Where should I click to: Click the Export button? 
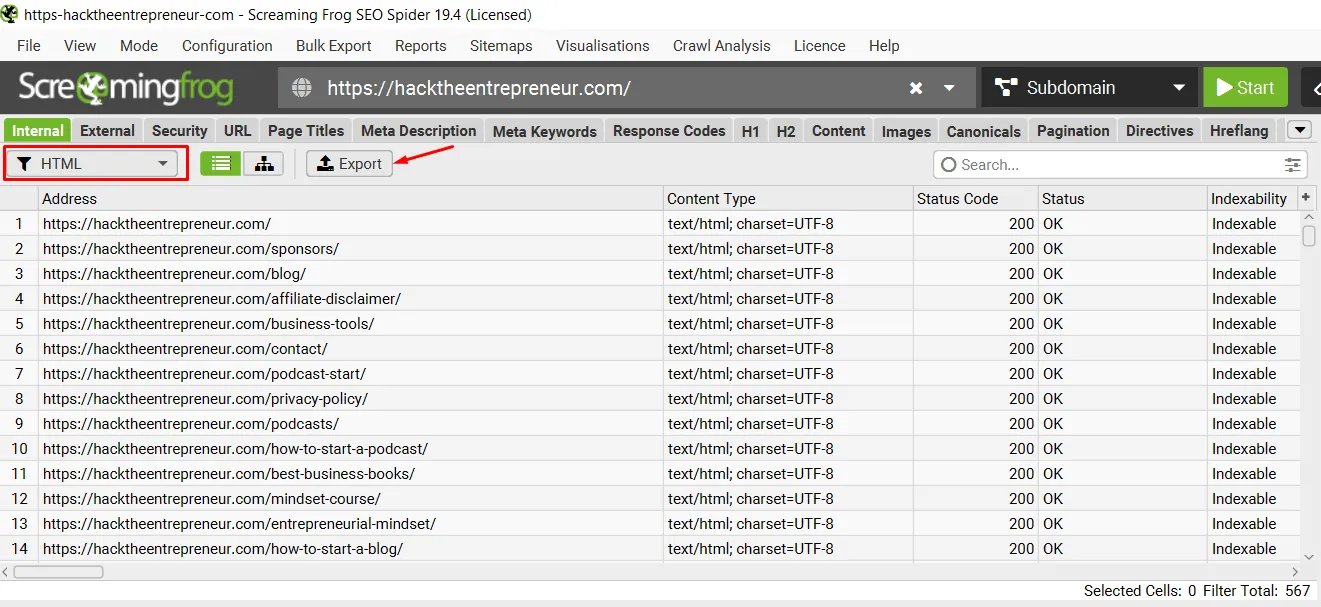coord(348,163)
